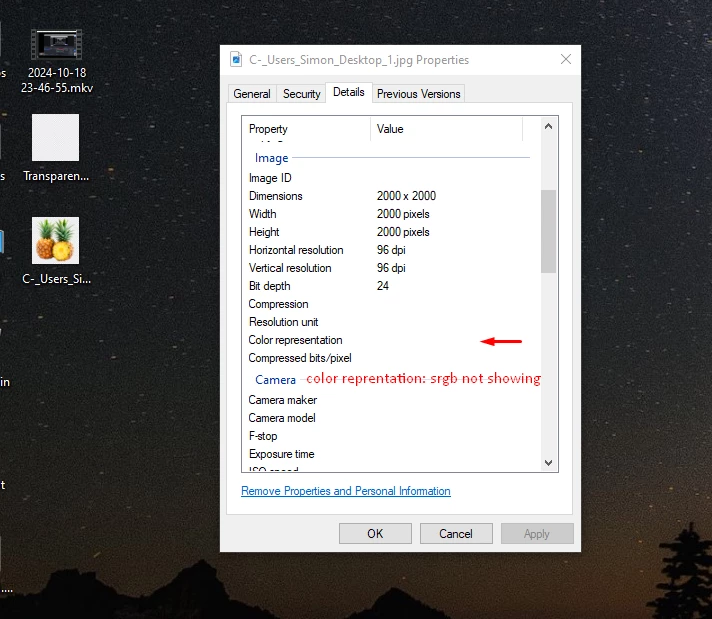The width and height of the screenshot is (712, 619).
Task: Open the 2024-10-18 23-46-55.mkv video desktop icon
Action: coord(56,61)
